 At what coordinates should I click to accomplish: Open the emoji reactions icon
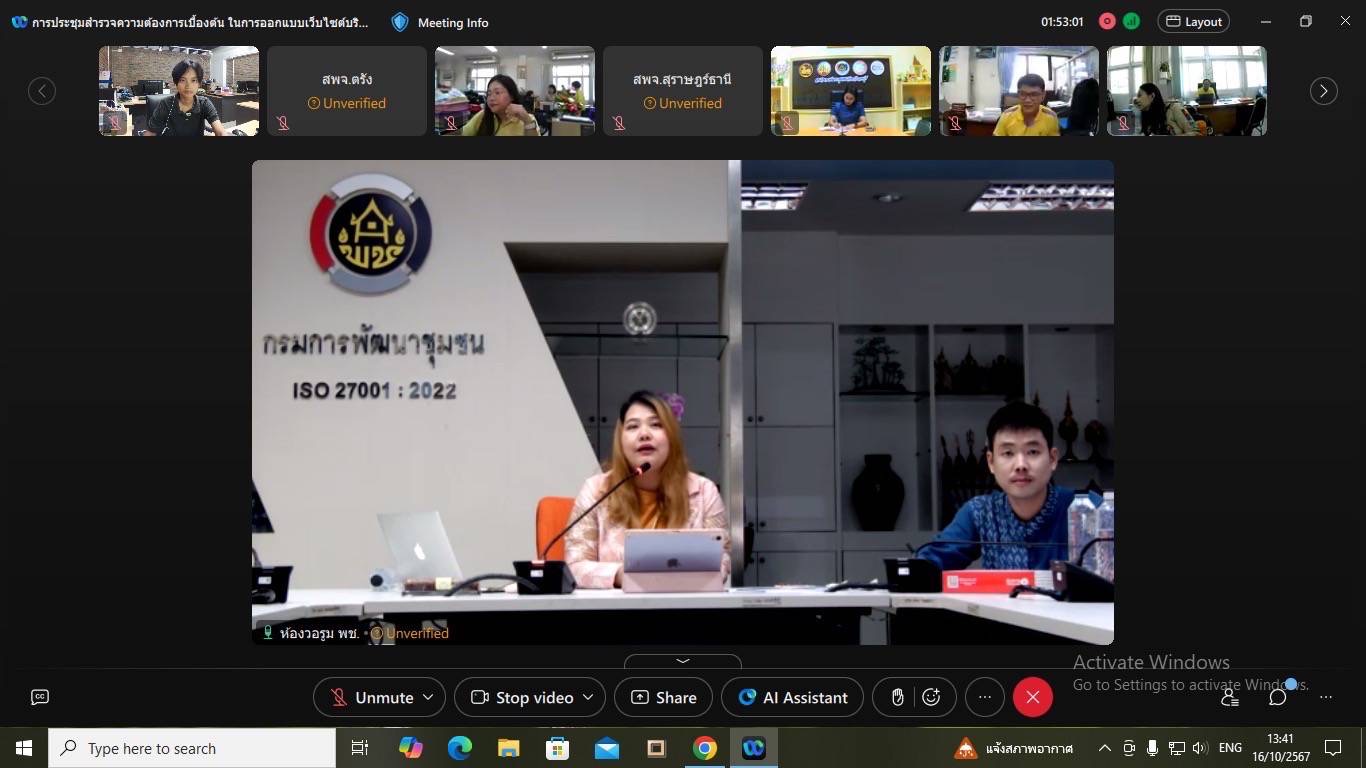931,697
